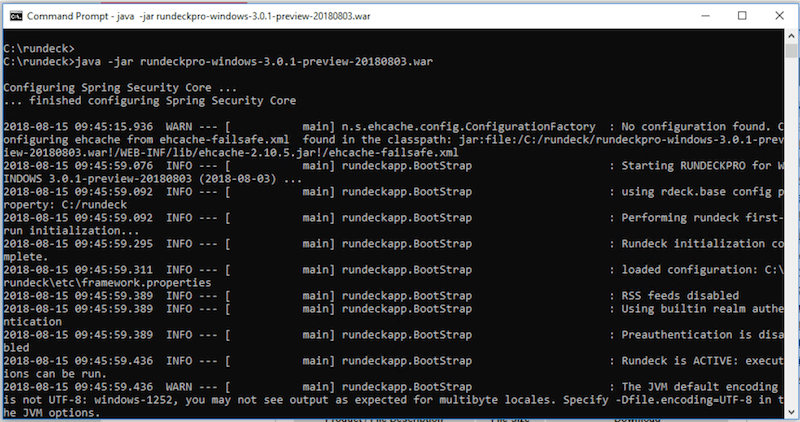Image resolution: width=800 pixels, height=422 pixels.
Task: Minimize the Command Prompt window
Action: pyautogui.click(x=695, y=16)
